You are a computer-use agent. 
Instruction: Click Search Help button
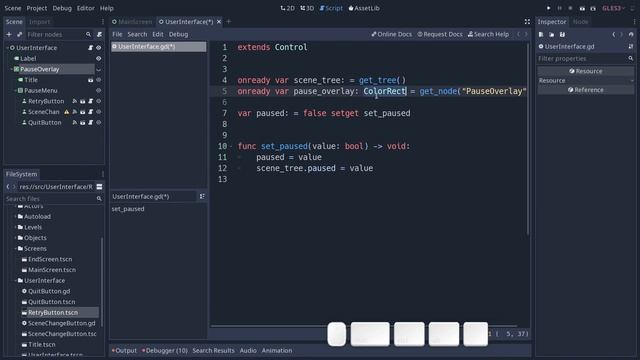pyautogui.click(x=488, y=34)
